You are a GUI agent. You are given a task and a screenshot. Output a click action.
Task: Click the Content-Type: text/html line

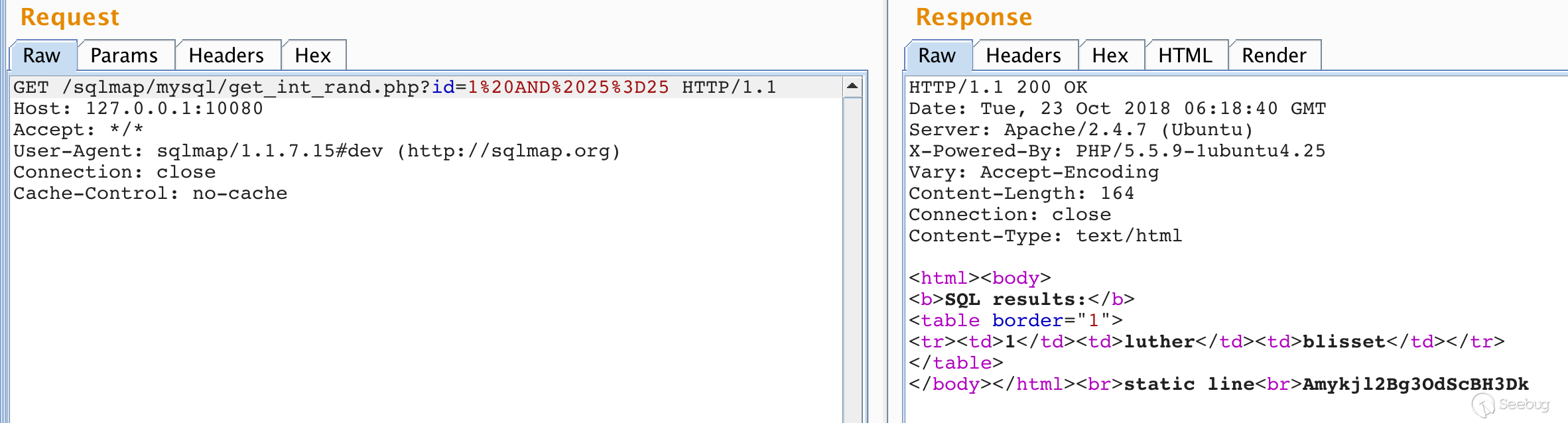(1045, 236)
